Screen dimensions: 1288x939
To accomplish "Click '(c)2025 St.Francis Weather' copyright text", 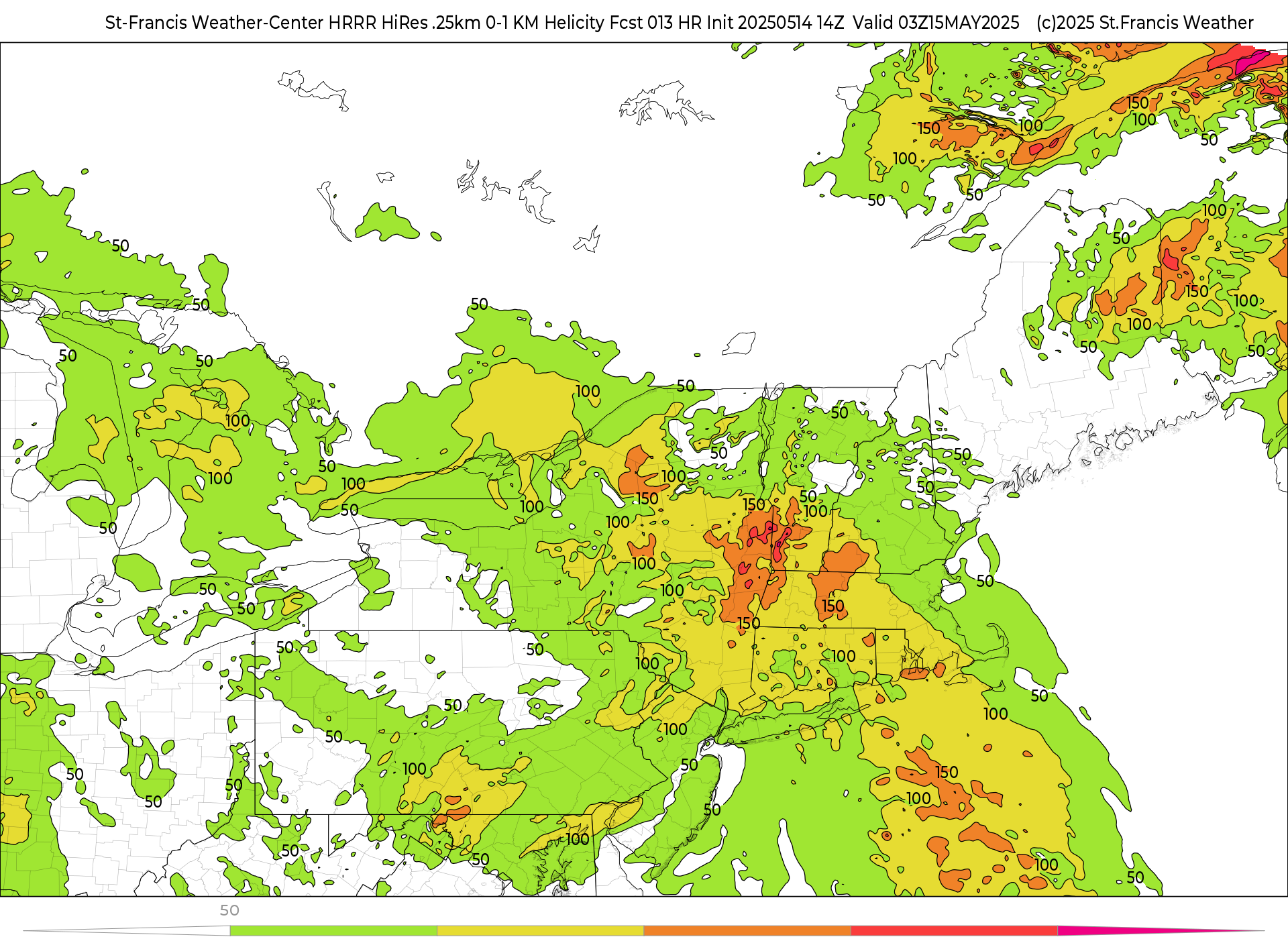I will click(1145, 23).
